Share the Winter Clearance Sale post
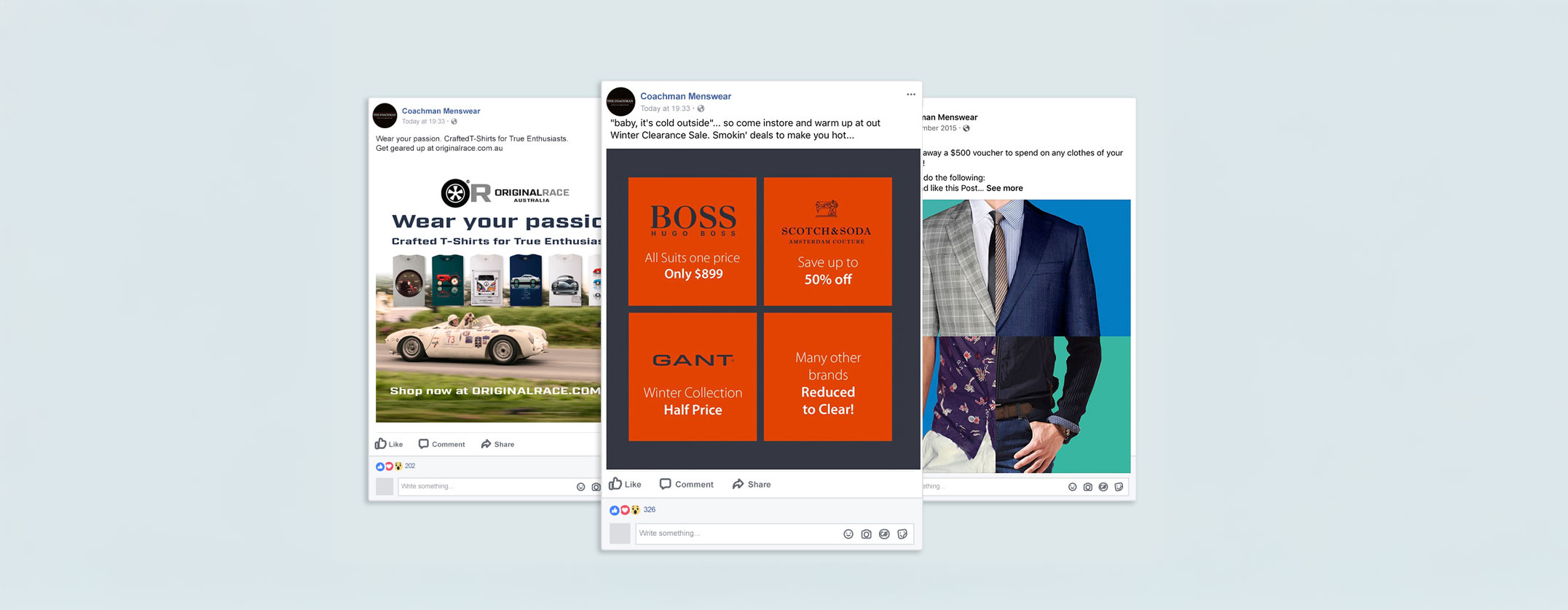The width and height of the screenshot is (1568, 610). tap(752, 484)
